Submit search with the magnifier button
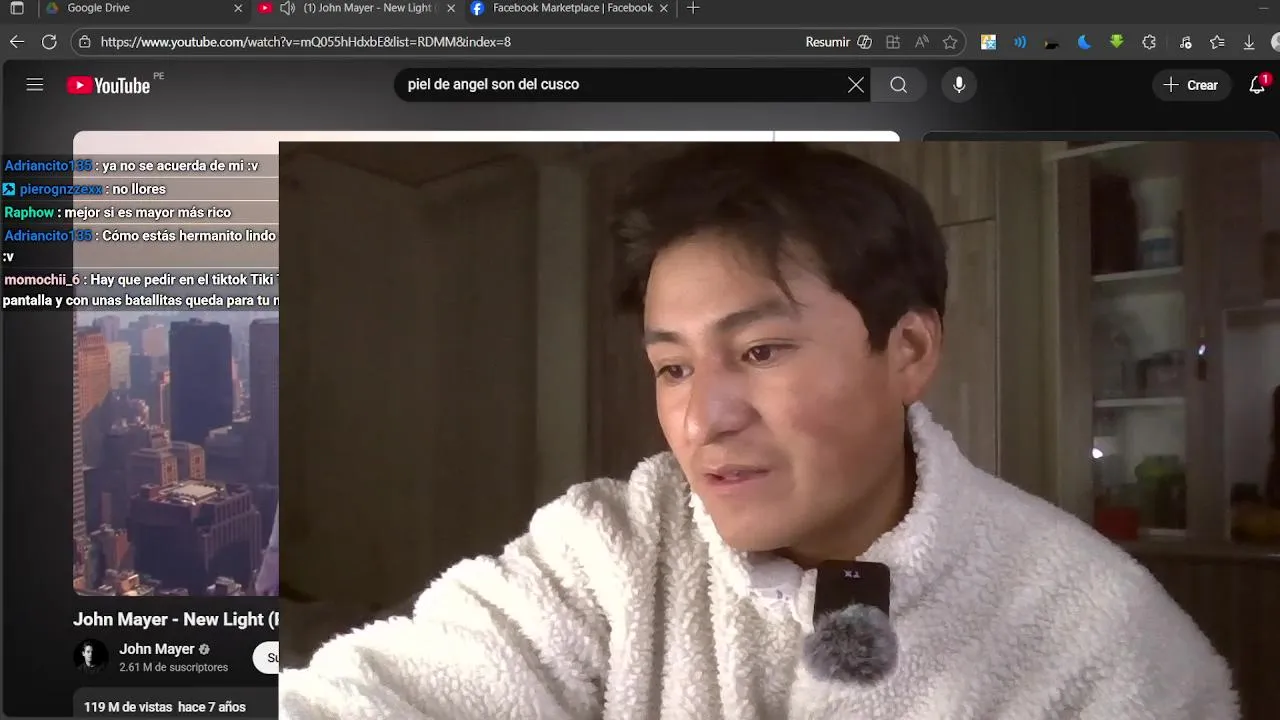The width and height of the screenshot is (1280, 720). [x=898, y=85]
